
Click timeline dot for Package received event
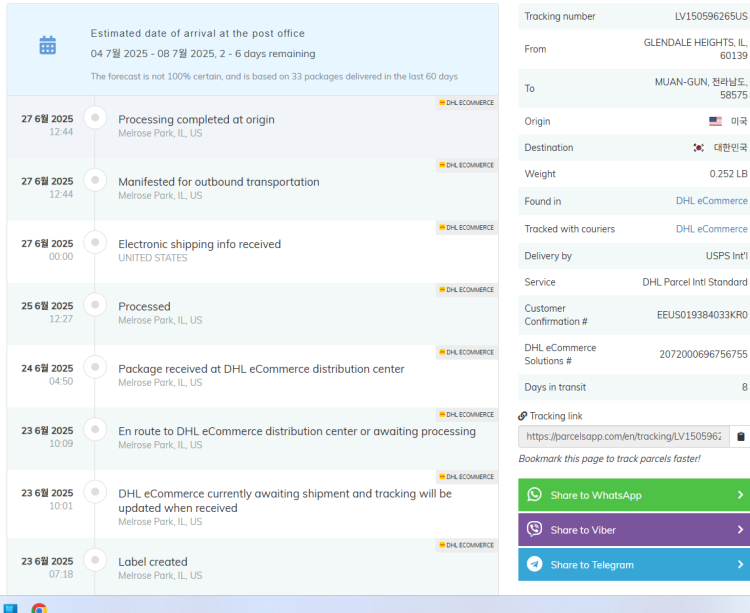[95, 367]
